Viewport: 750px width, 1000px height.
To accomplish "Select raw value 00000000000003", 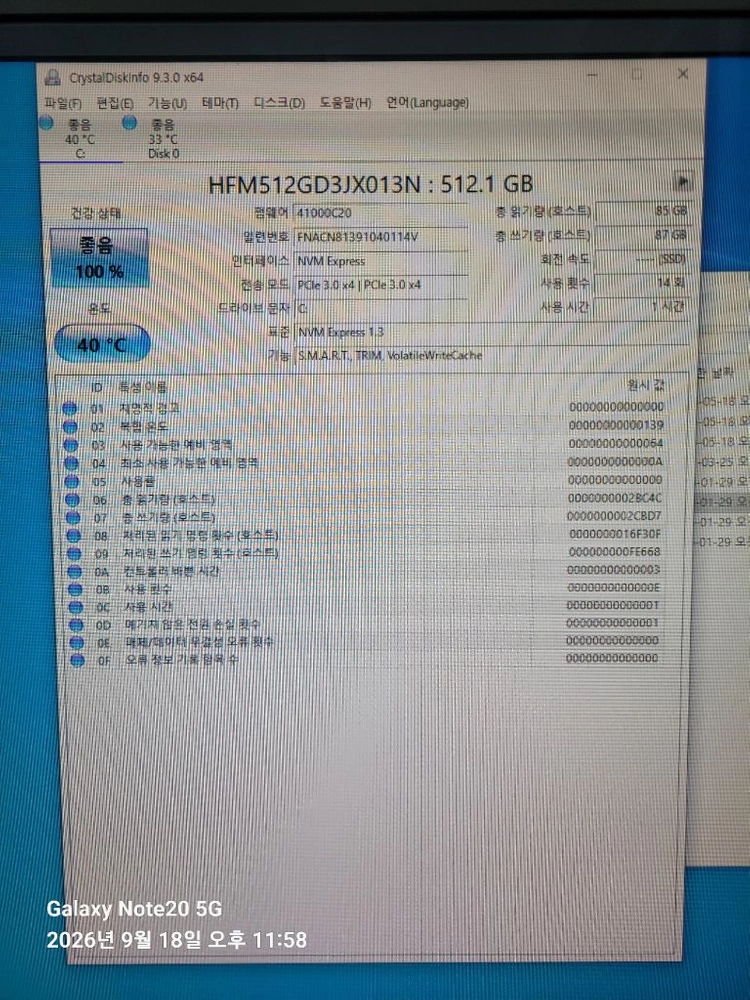I will click(614, 569).
